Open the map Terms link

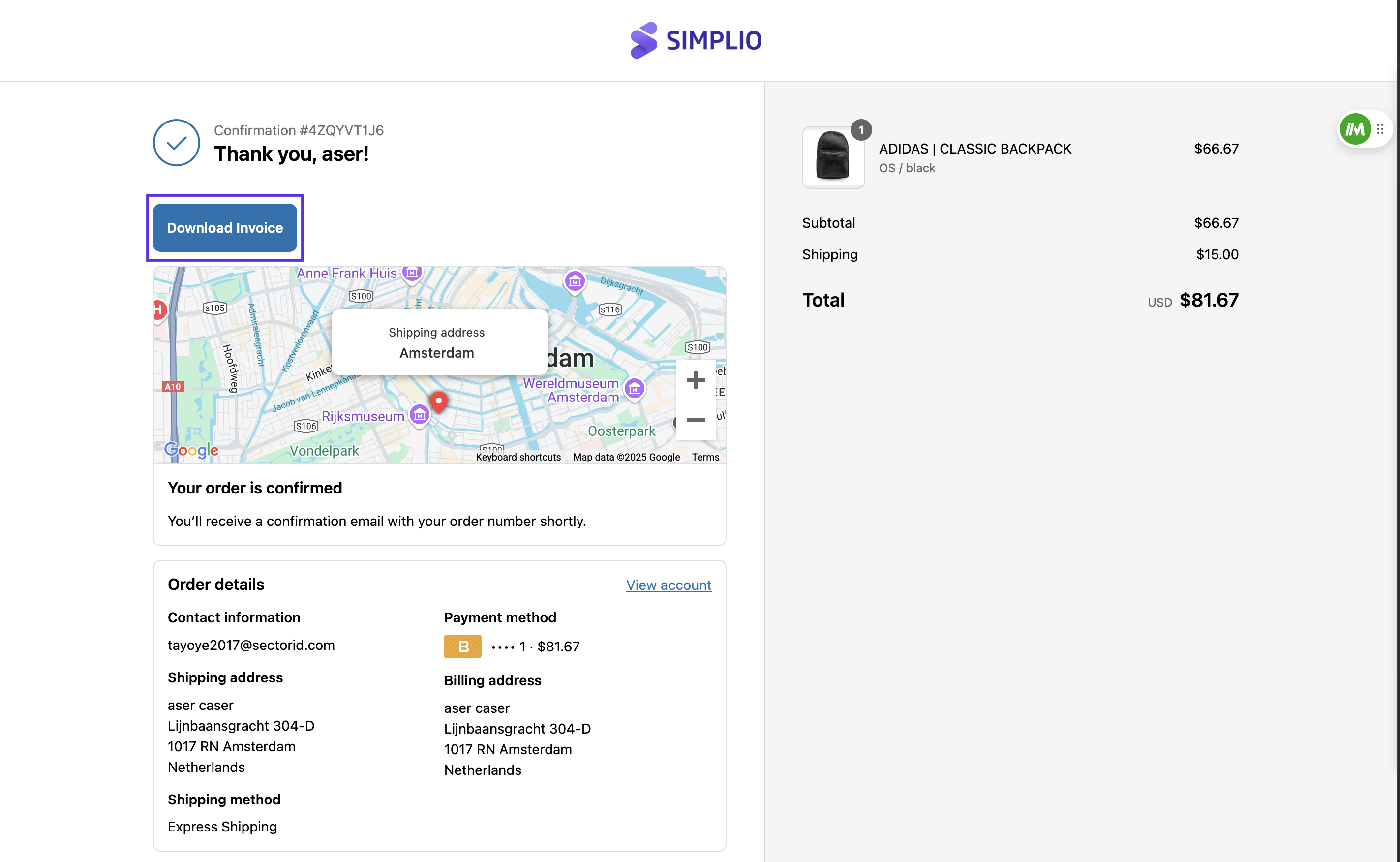705,457
